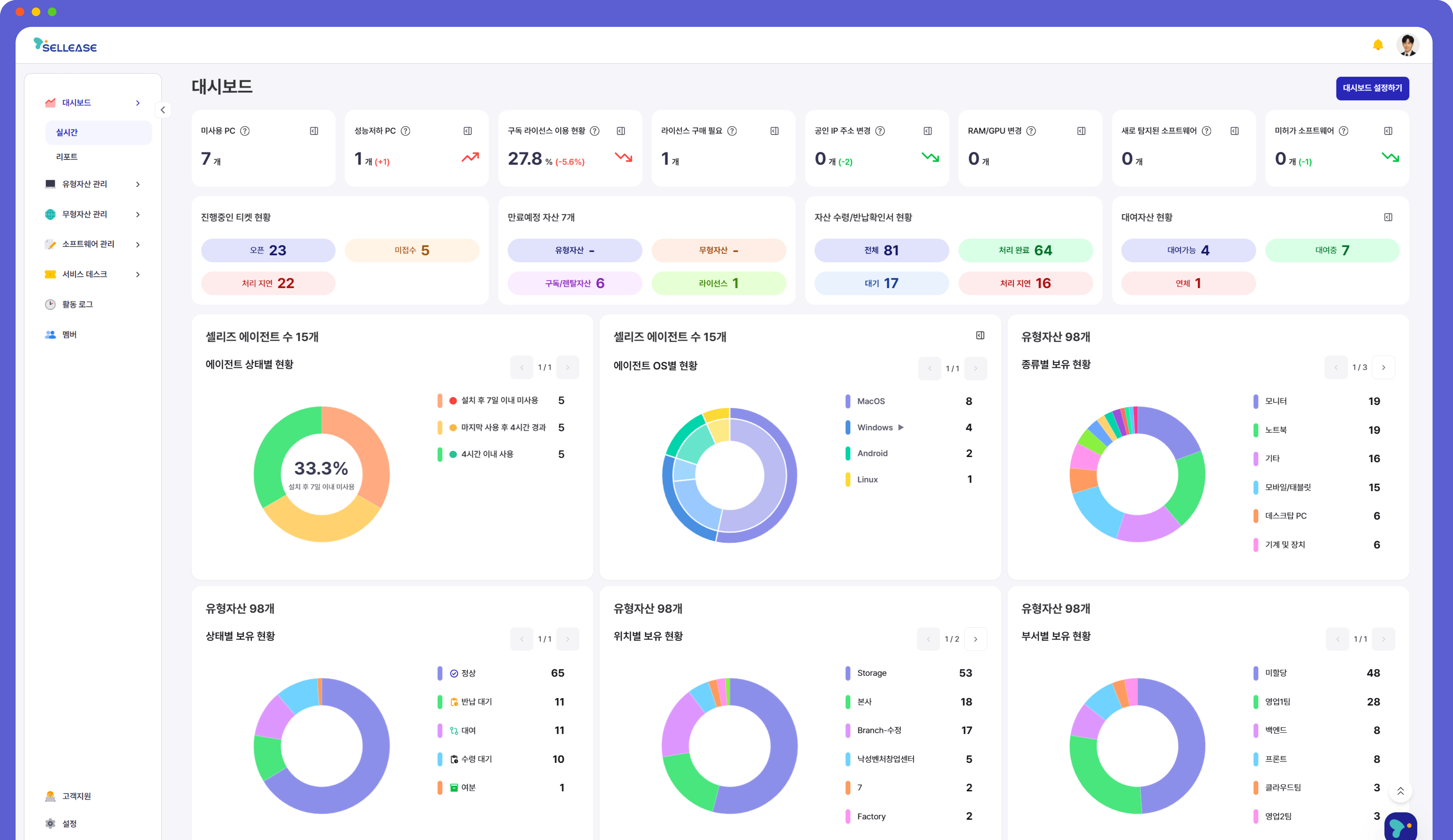Click the scroll-to-top arrow button
The image size is (1453, 840).
[x=1401, y=792]
